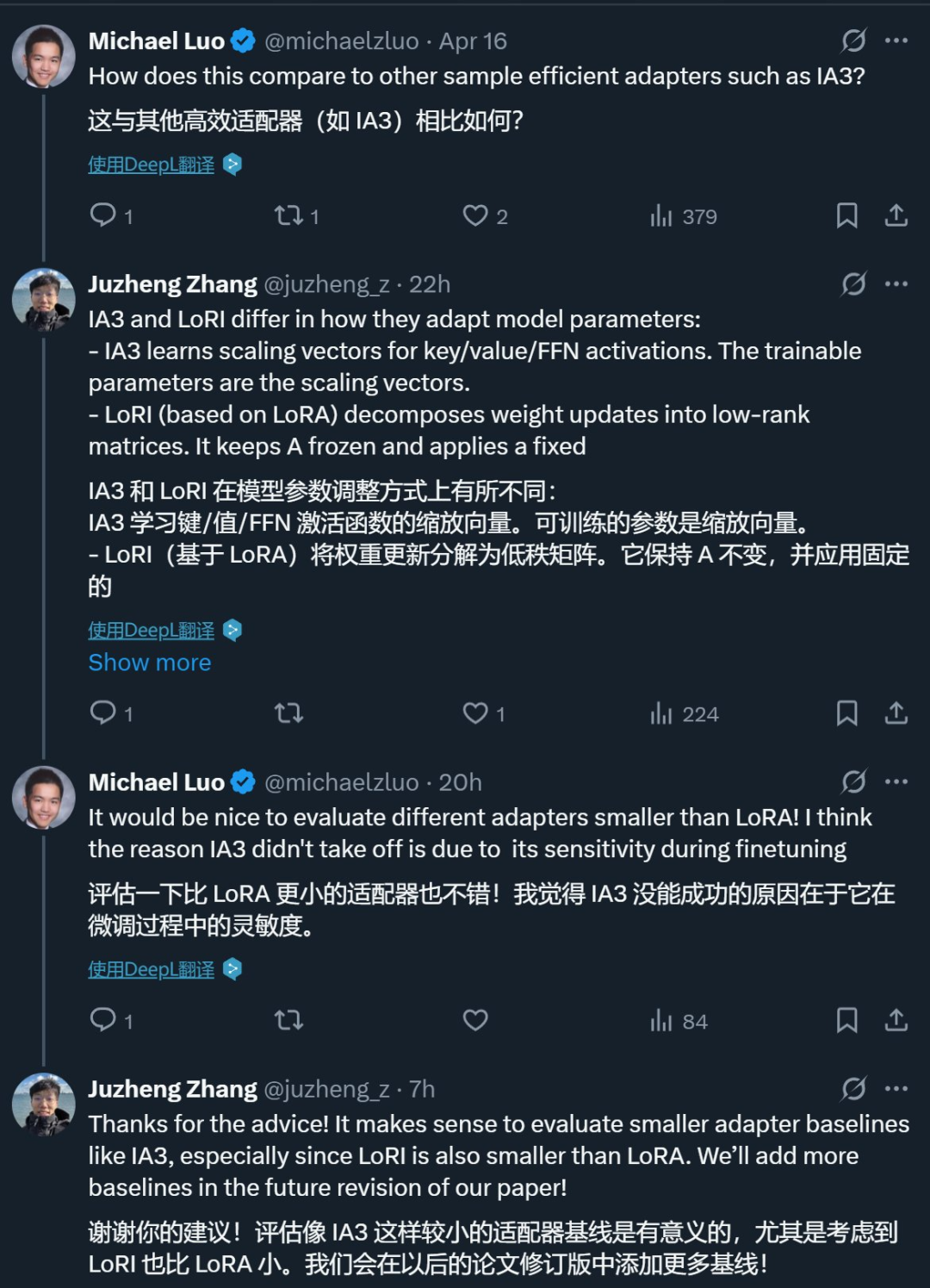The height and width of the screenshot is (1288, 930).
Task: Open Juzheng Zhang's profile picture on 7h tweet
Action: [x=44, y=1104]
